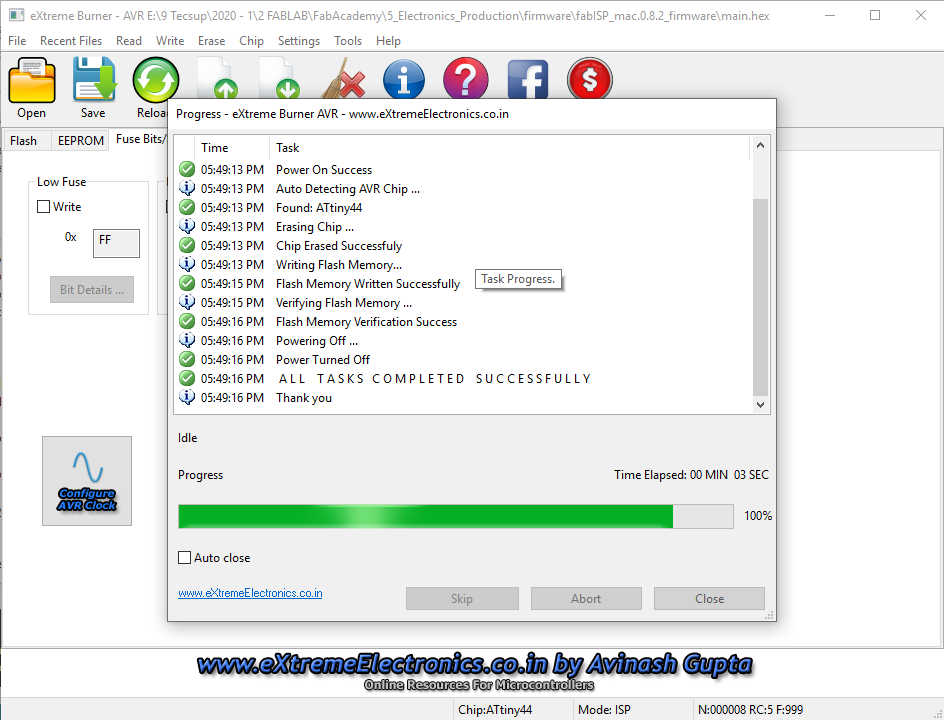Select the 'Found: ATtiny44' row text
944x720 pixels.
(x=319, y=208)
